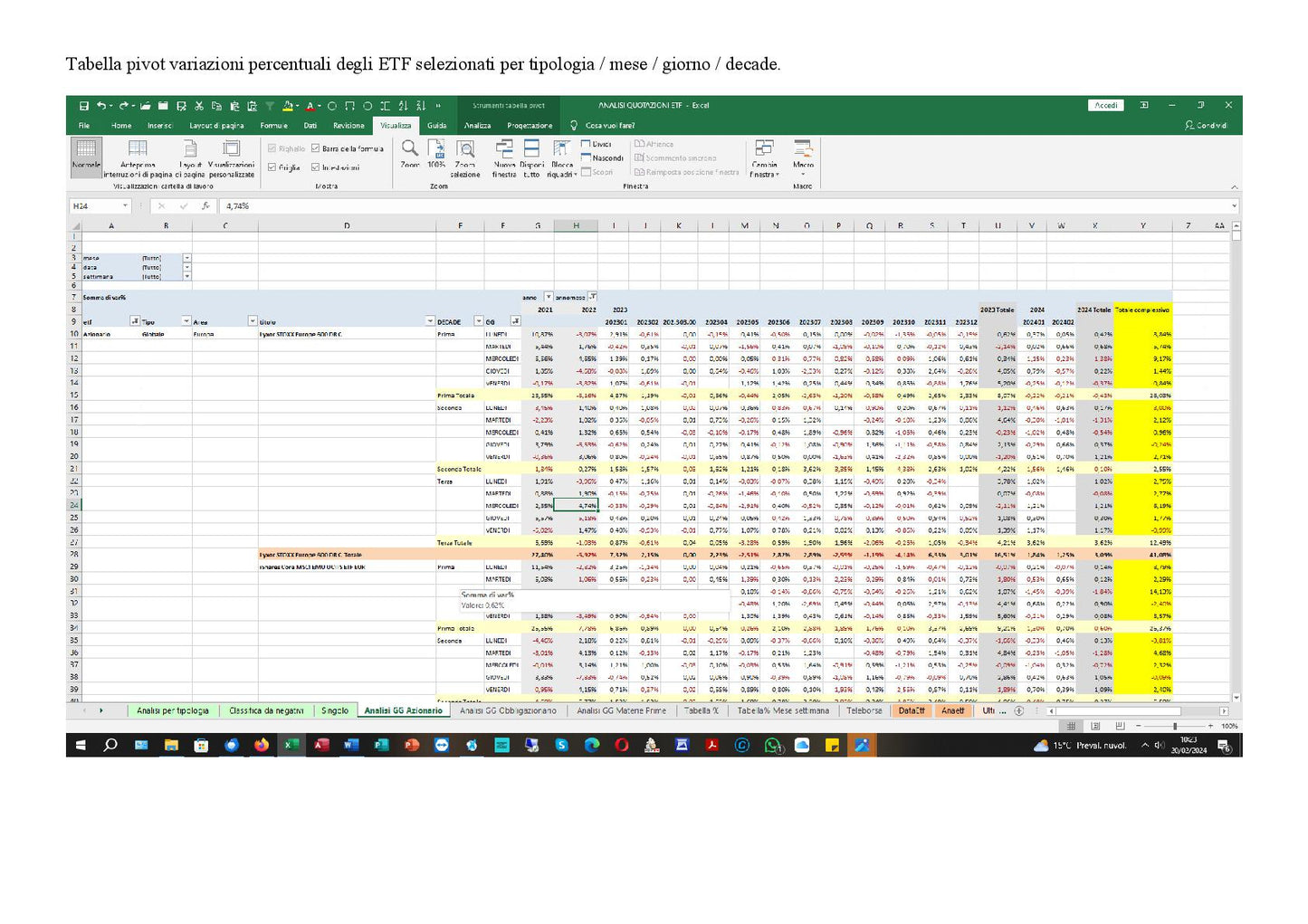Click zoom in plus on status bar
Screen dimensions: 1308x924
1210,726
